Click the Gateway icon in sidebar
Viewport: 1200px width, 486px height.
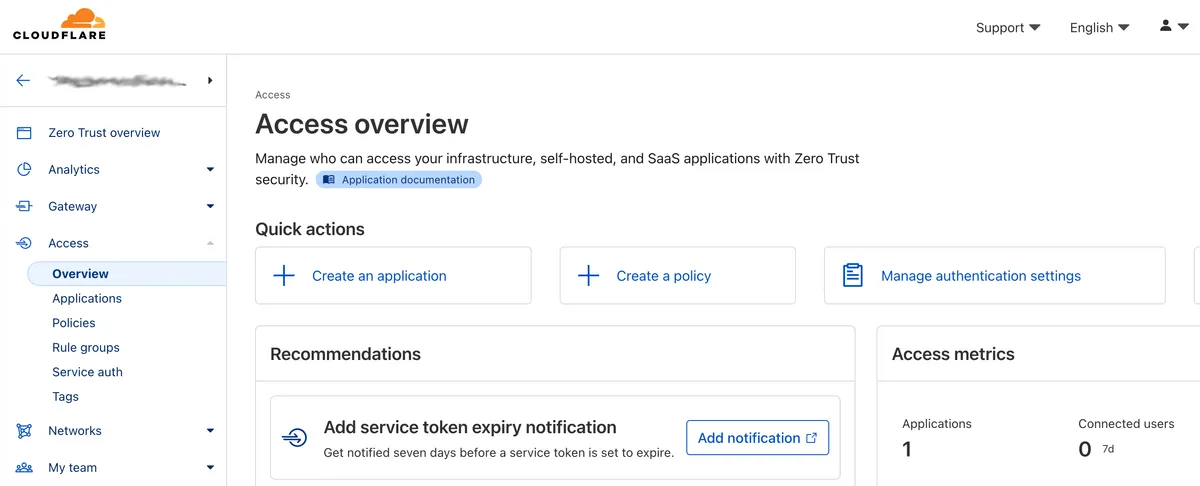24,207
